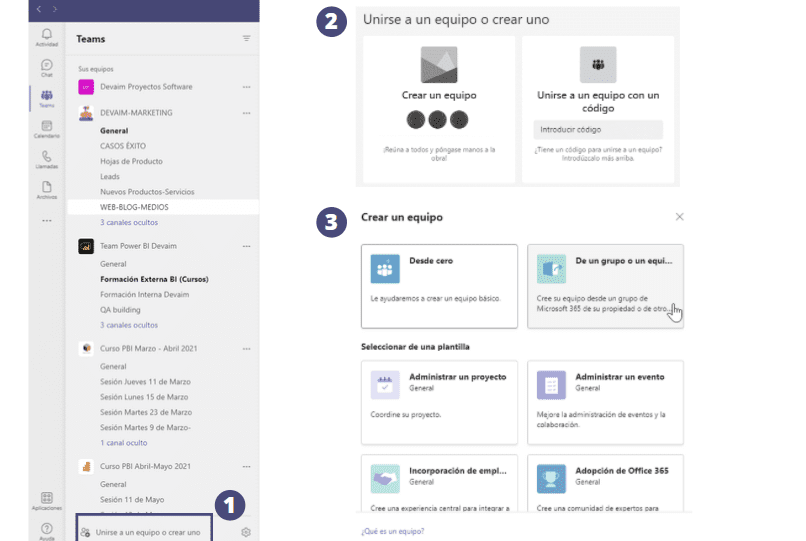Click the Administrar un proyecto template icon
The width and height of the screenshot is (806, 541).
[x=385, y=385]
